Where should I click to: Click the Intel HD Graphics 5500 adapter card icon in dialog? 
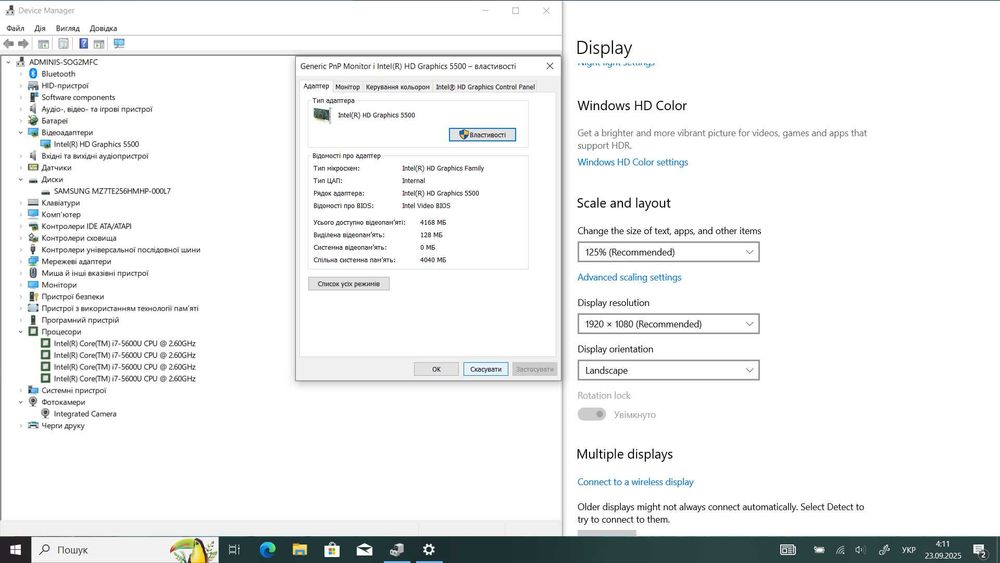tap(322, 115)
